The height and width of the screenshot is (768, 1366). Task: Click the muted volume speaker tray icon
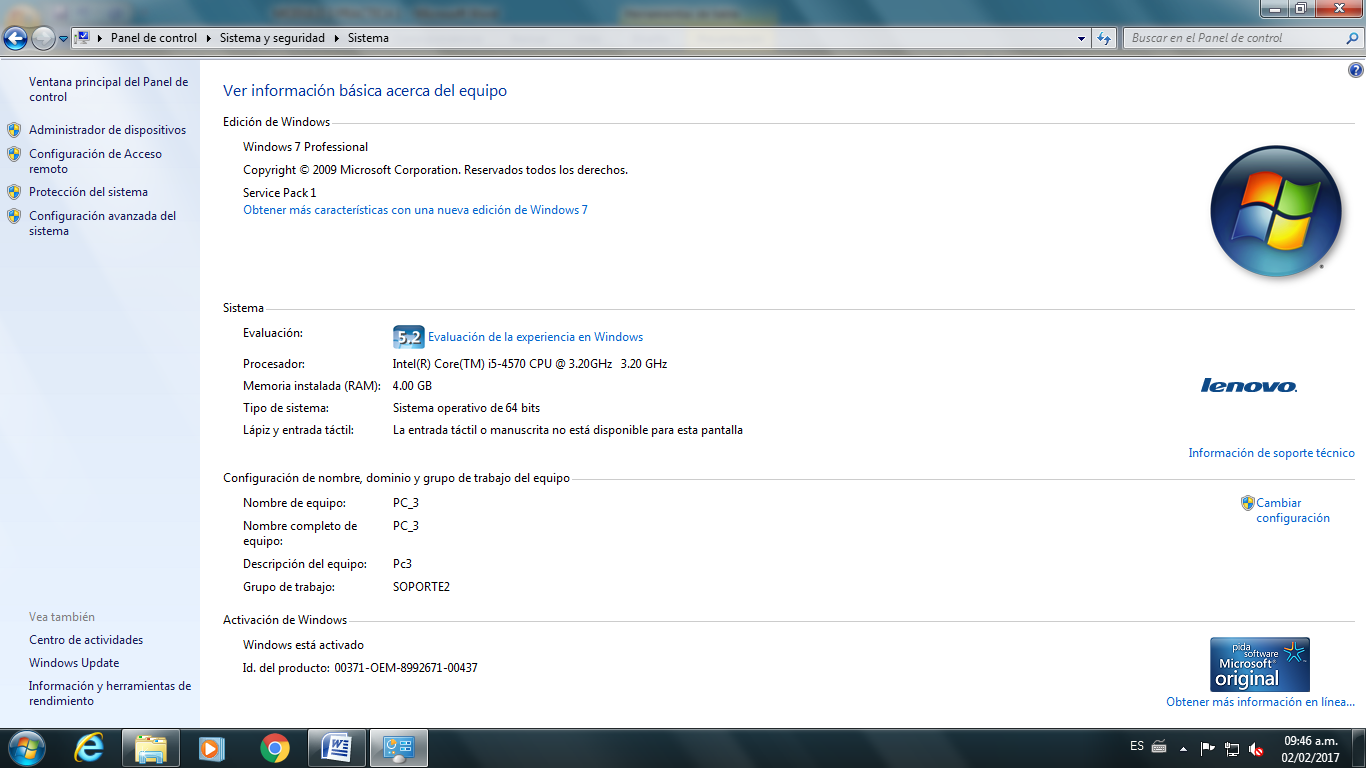coord(1256,748)
